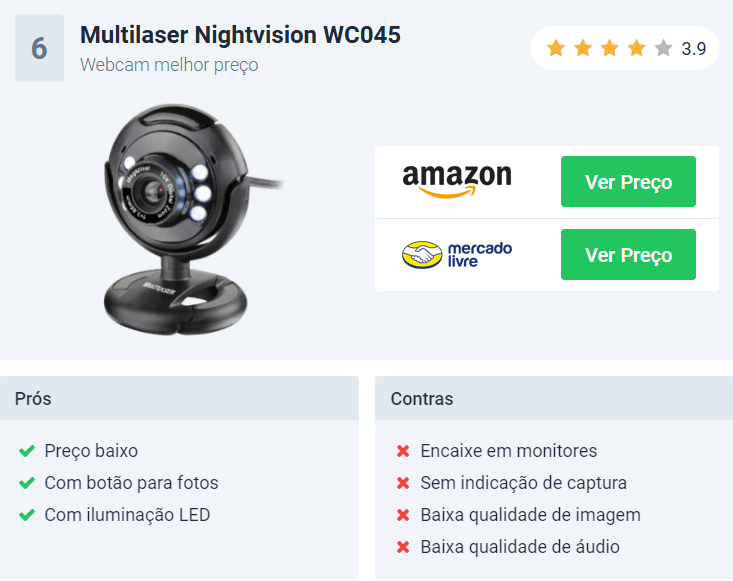Click the check beside Com botão para fotos

pos(27,483)
